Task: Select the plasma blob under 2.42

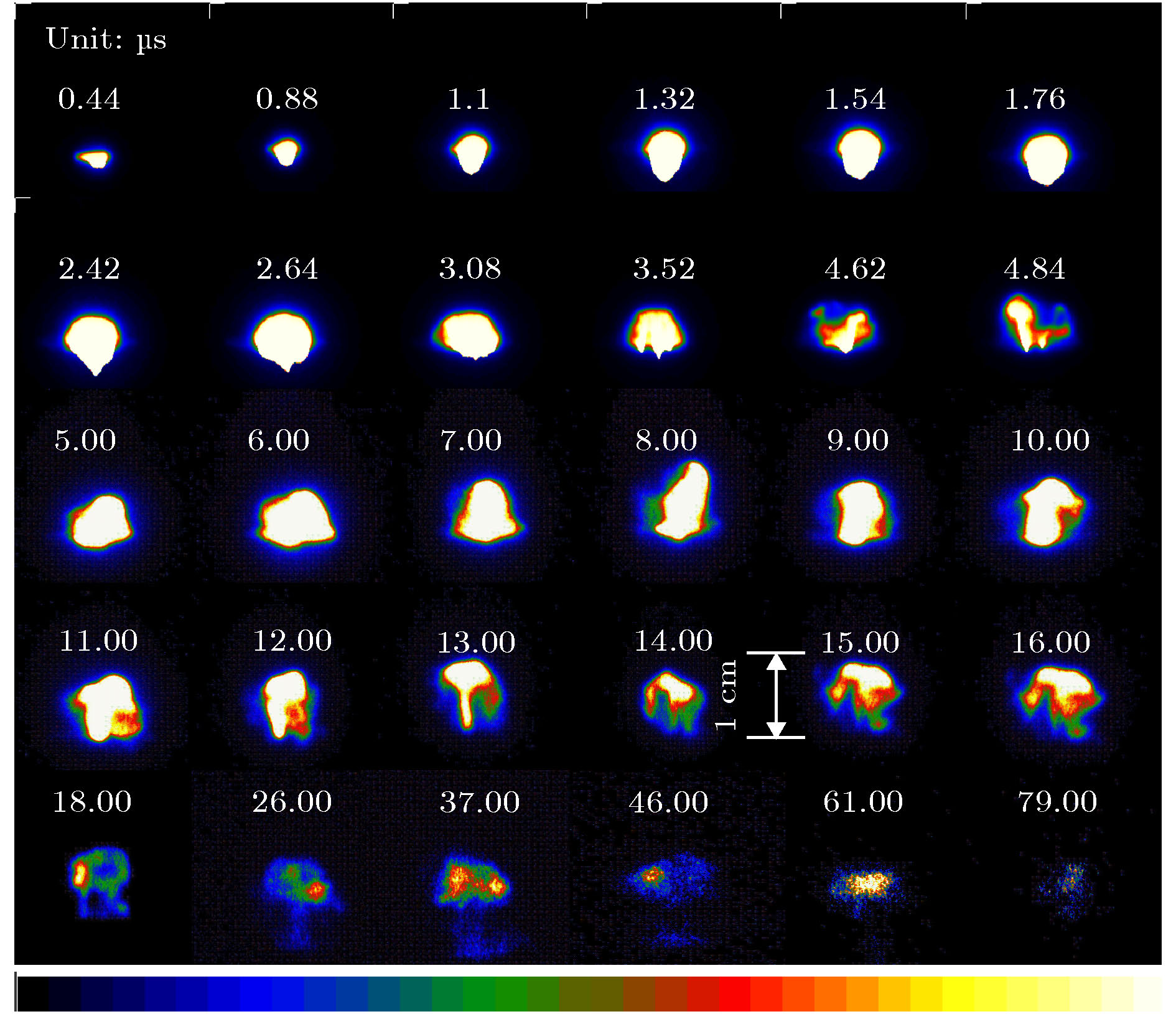Action: click(92, 341)
